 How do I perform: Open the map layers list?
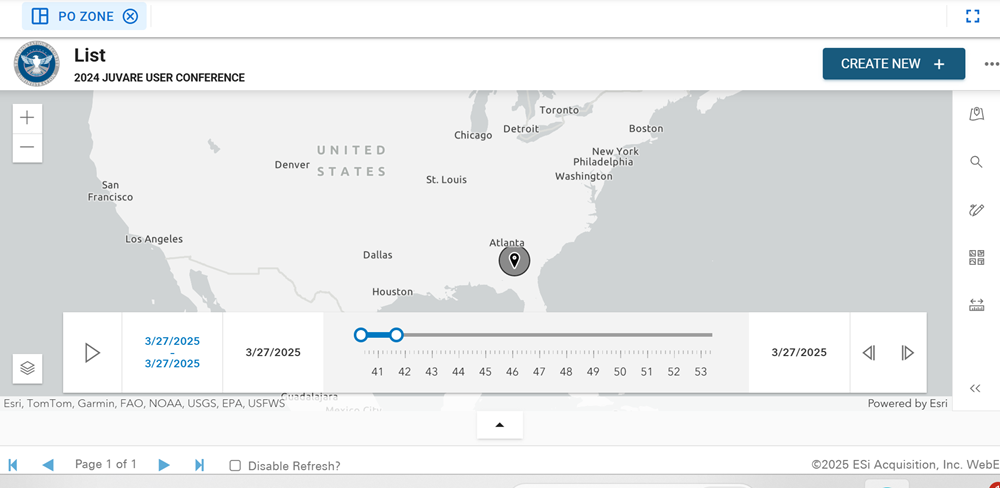click(28, 368)
